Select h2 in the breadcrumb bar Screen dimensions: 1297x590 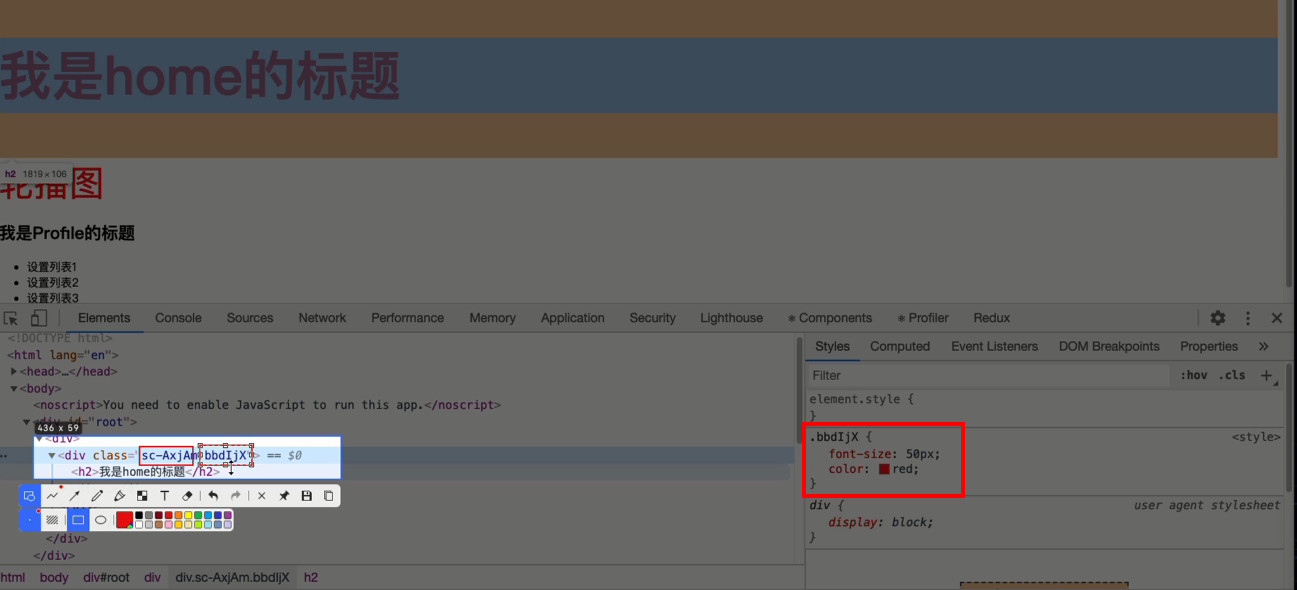click(x=311, y=578)
